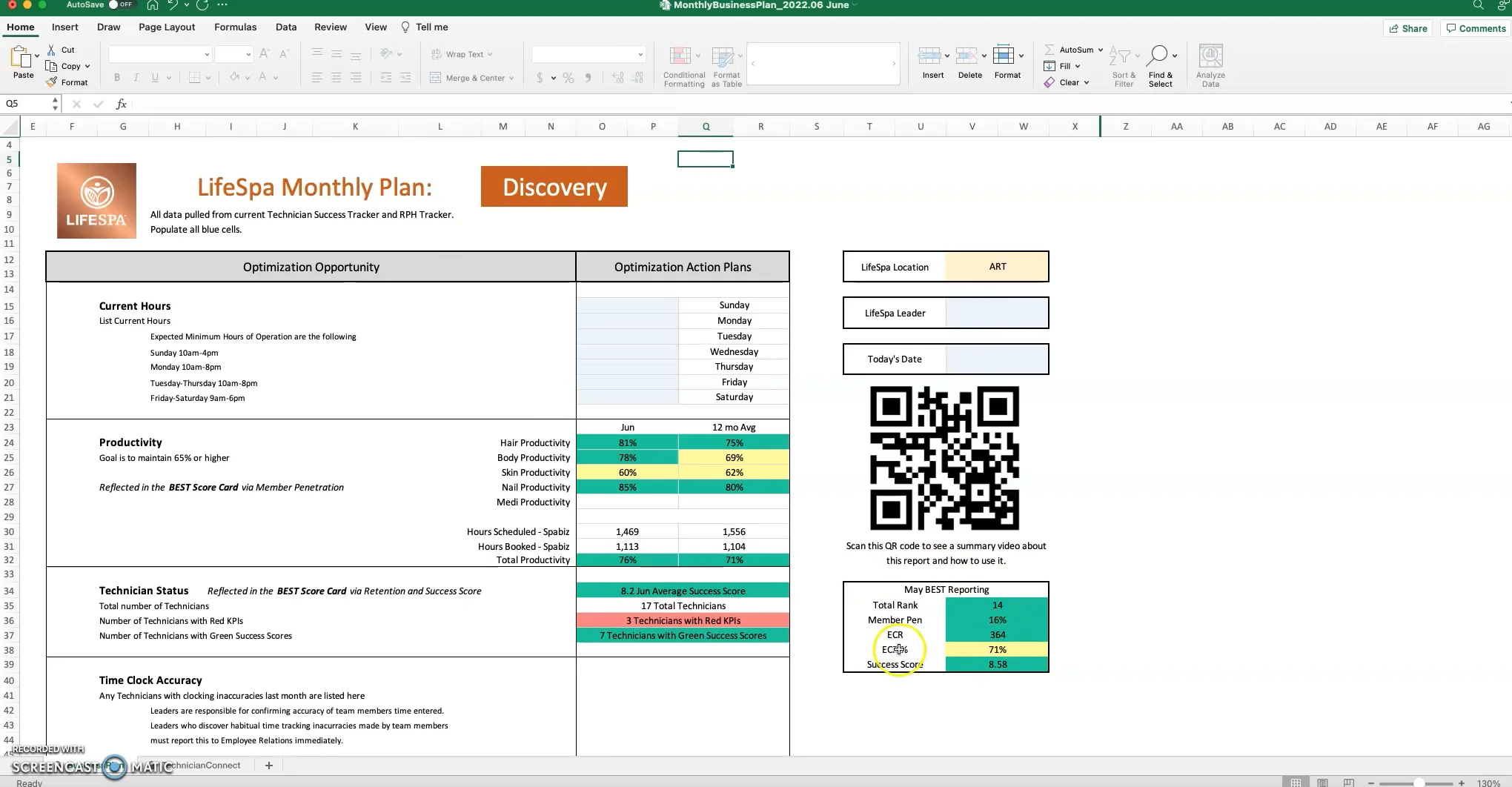Click the decrease indent icon
The width and height of the screenshot is (1512, 787).
pos(386,78)
